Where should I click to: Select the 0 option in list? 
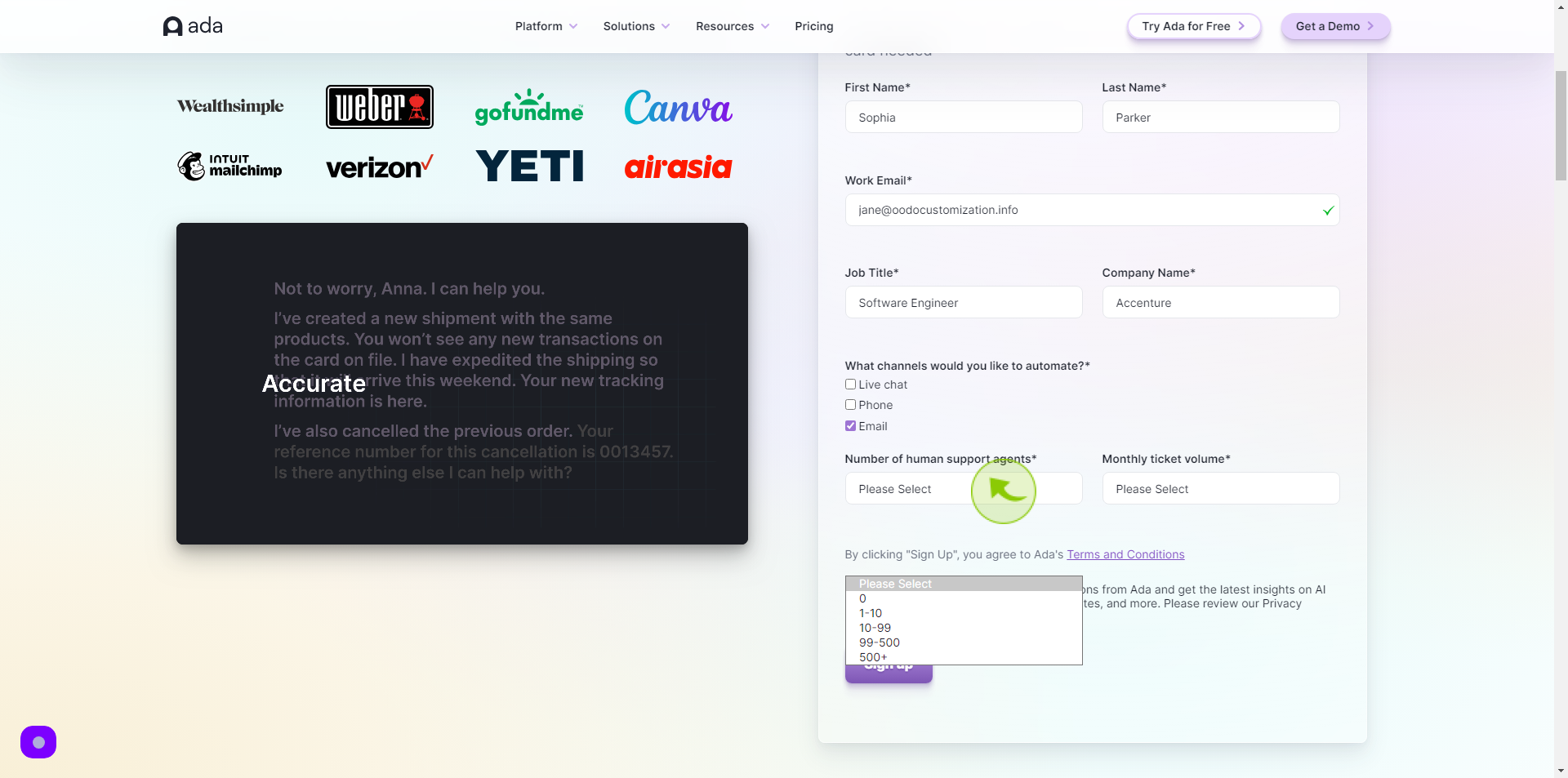pos(964,598)
